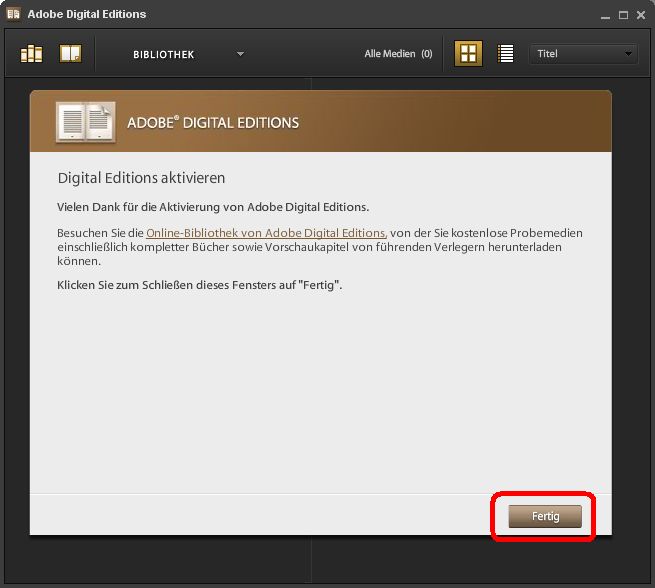
Task: Click the Digital Editions aktivieren heading
Action: [x=141, y=178]
